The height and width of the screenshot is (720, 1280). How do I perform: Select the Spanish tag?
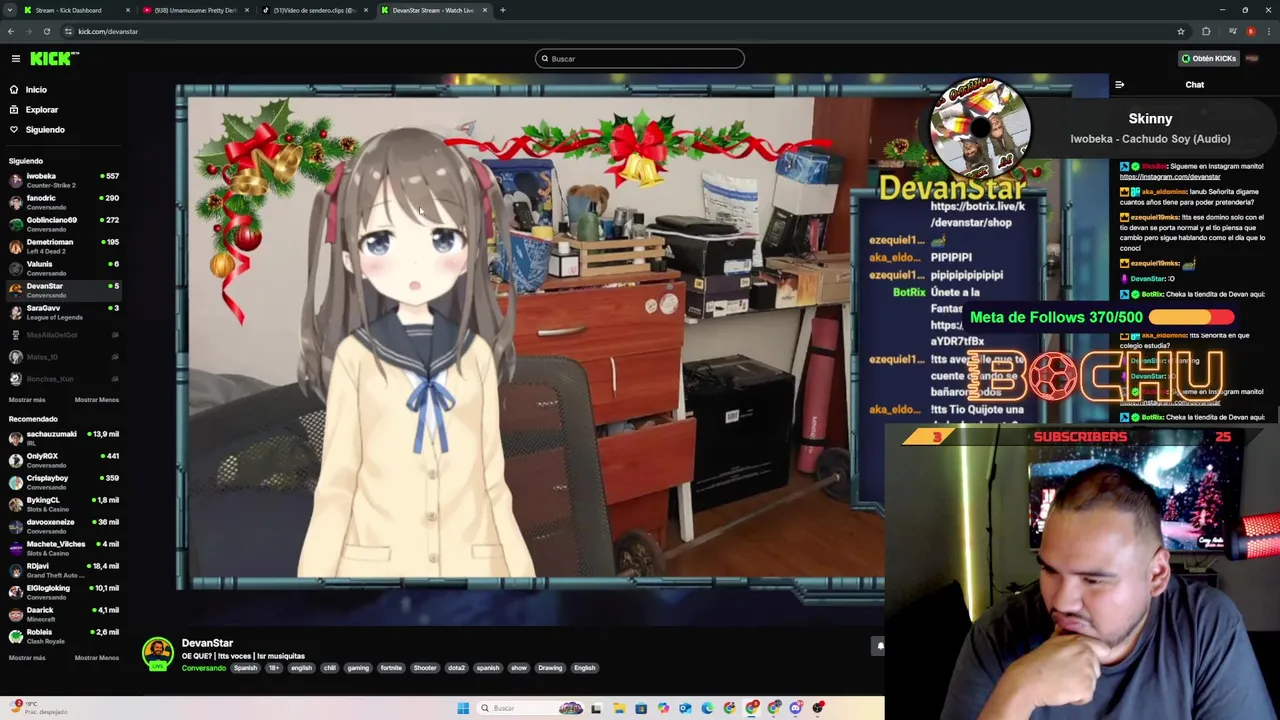(245, 668)
